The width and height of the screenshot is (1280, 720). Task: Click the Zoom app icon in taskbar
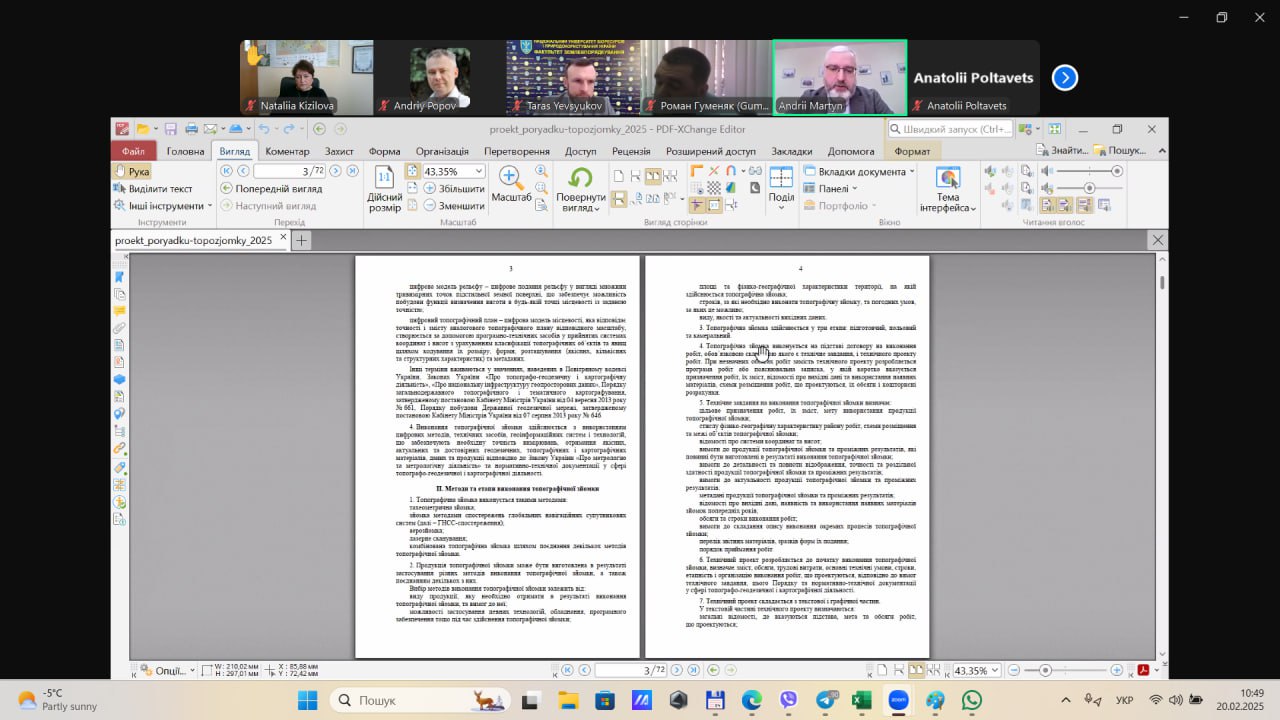point(898,700)
